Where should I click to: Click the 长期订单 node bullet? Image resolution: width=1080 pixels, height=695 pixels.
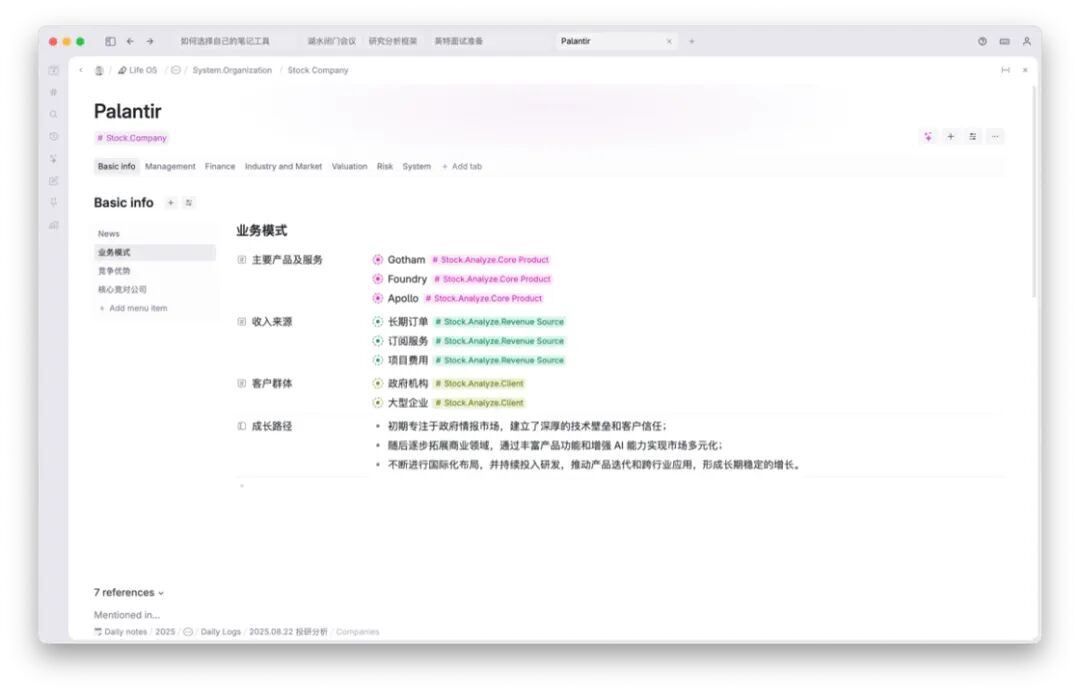click(x=378, y=322)
